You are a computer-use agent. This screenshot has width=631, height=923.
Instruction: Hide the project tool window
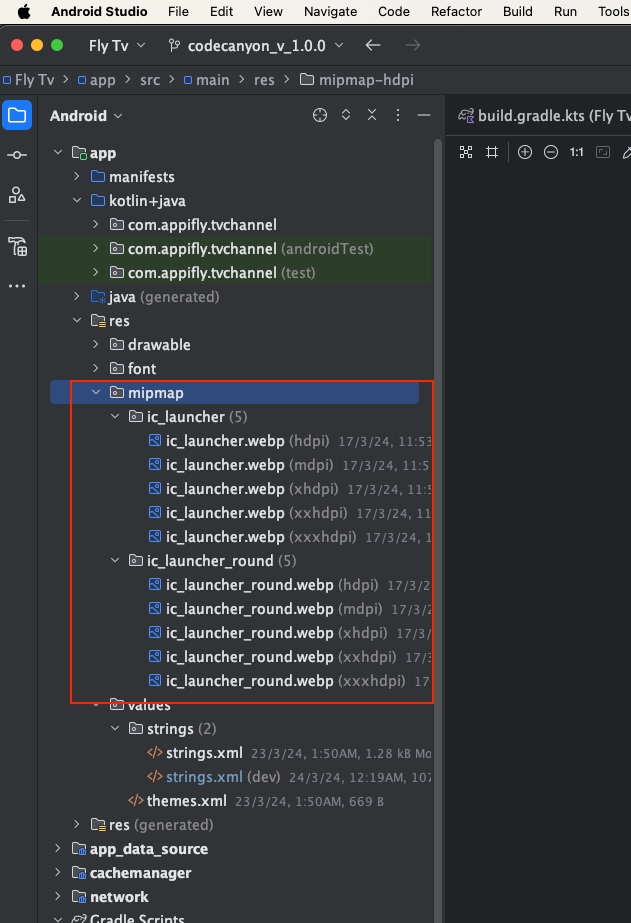(x=423, y=116)
